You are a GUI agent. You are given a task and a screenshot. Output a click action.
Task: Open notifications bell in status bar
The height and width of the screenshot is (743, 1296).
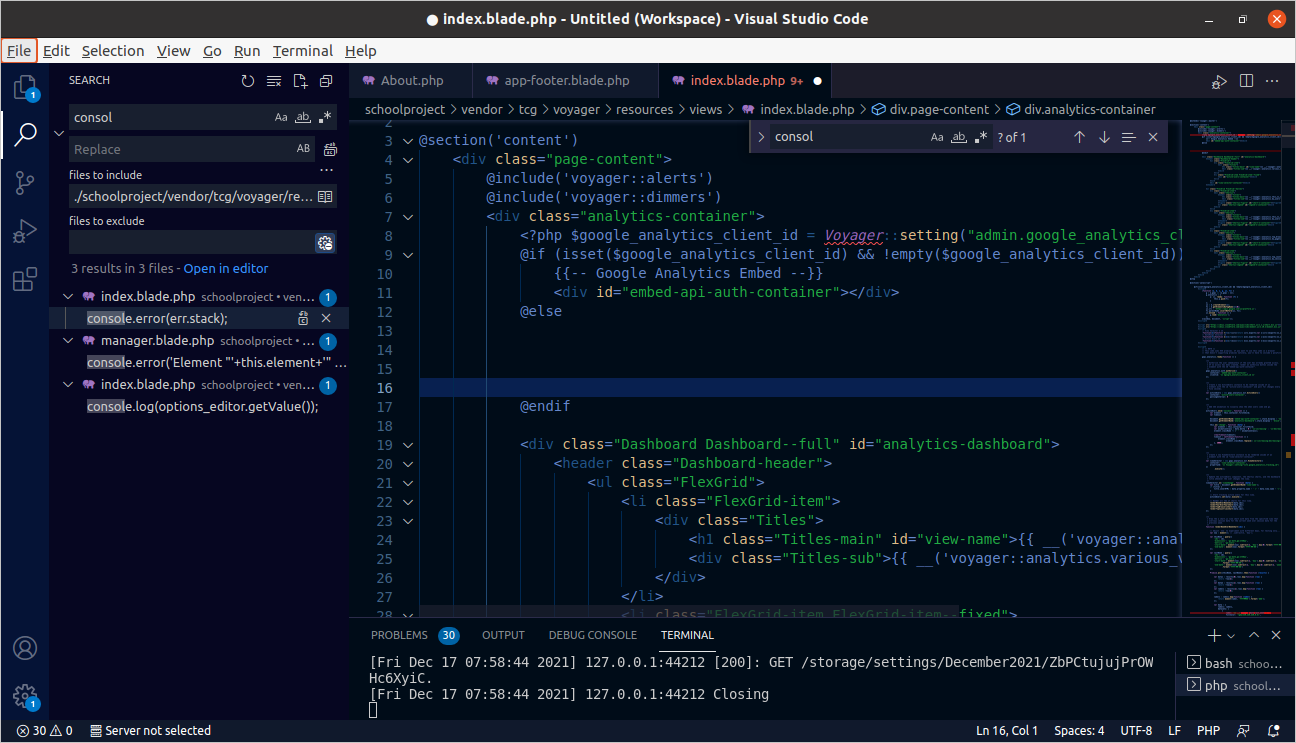coord(1271,731)
